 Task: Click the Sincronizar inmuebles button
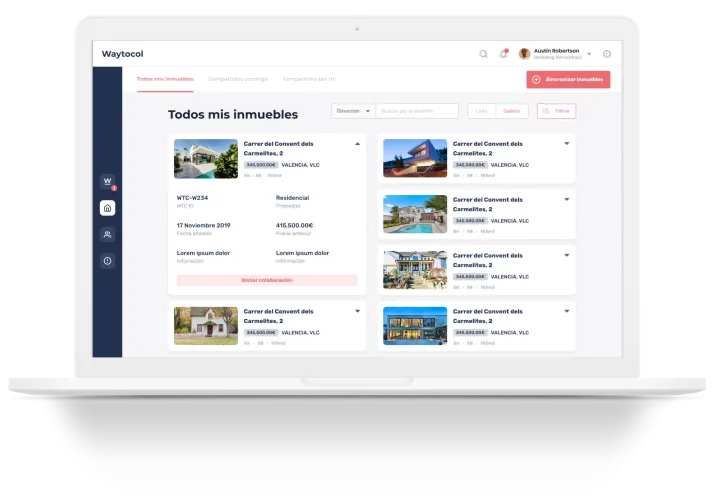(x=568, y=80)
